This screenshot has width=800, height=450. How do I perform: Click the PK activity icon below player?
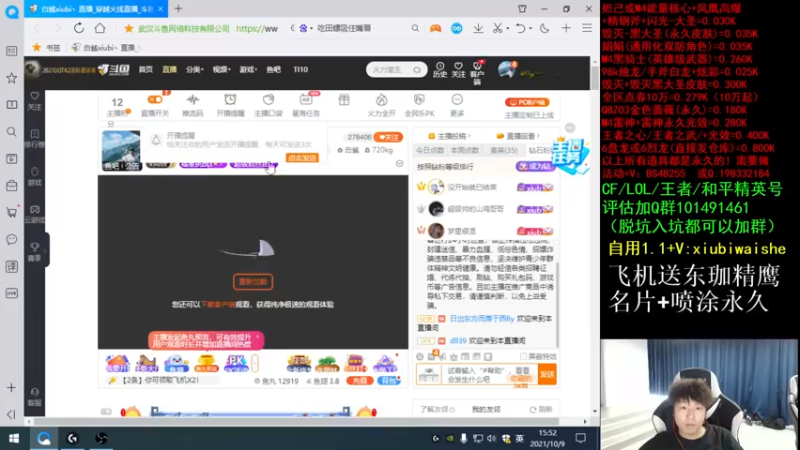pos(236,363)
